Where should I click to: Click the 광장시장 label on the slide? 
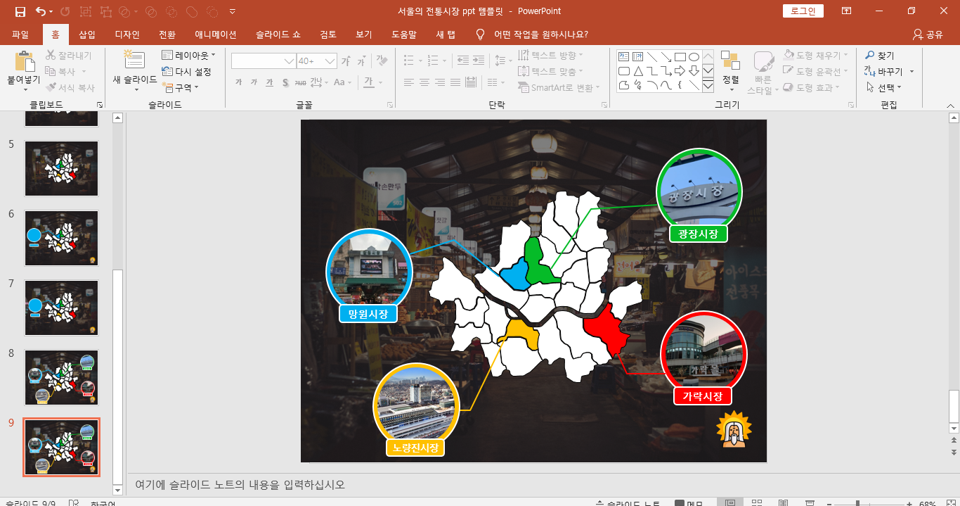tap(698, 234)
